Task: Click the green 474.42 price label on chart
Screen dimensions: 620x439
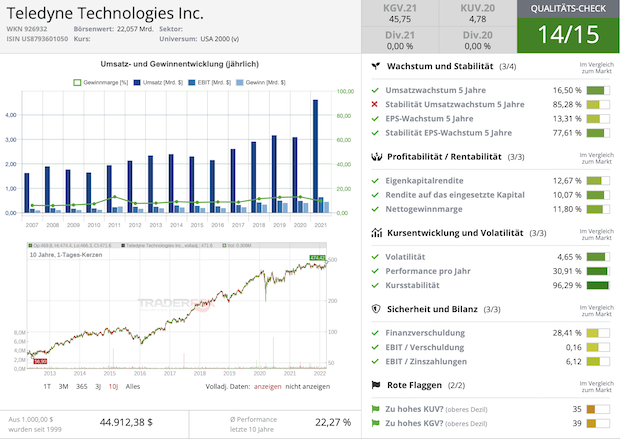Action: click(317, 258)
